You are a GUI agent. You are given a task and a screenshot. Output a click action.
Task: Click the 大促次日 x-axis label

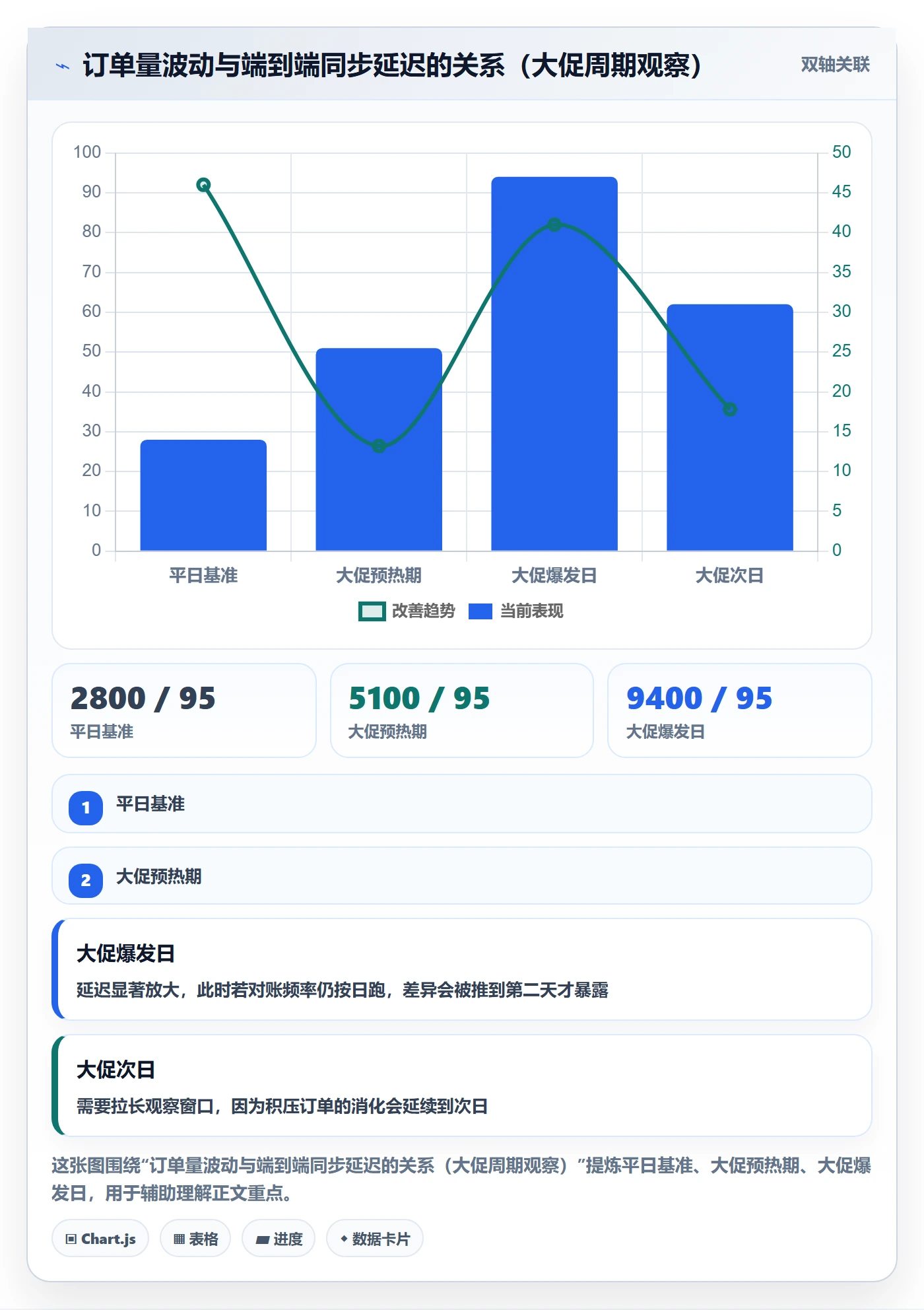730,575
